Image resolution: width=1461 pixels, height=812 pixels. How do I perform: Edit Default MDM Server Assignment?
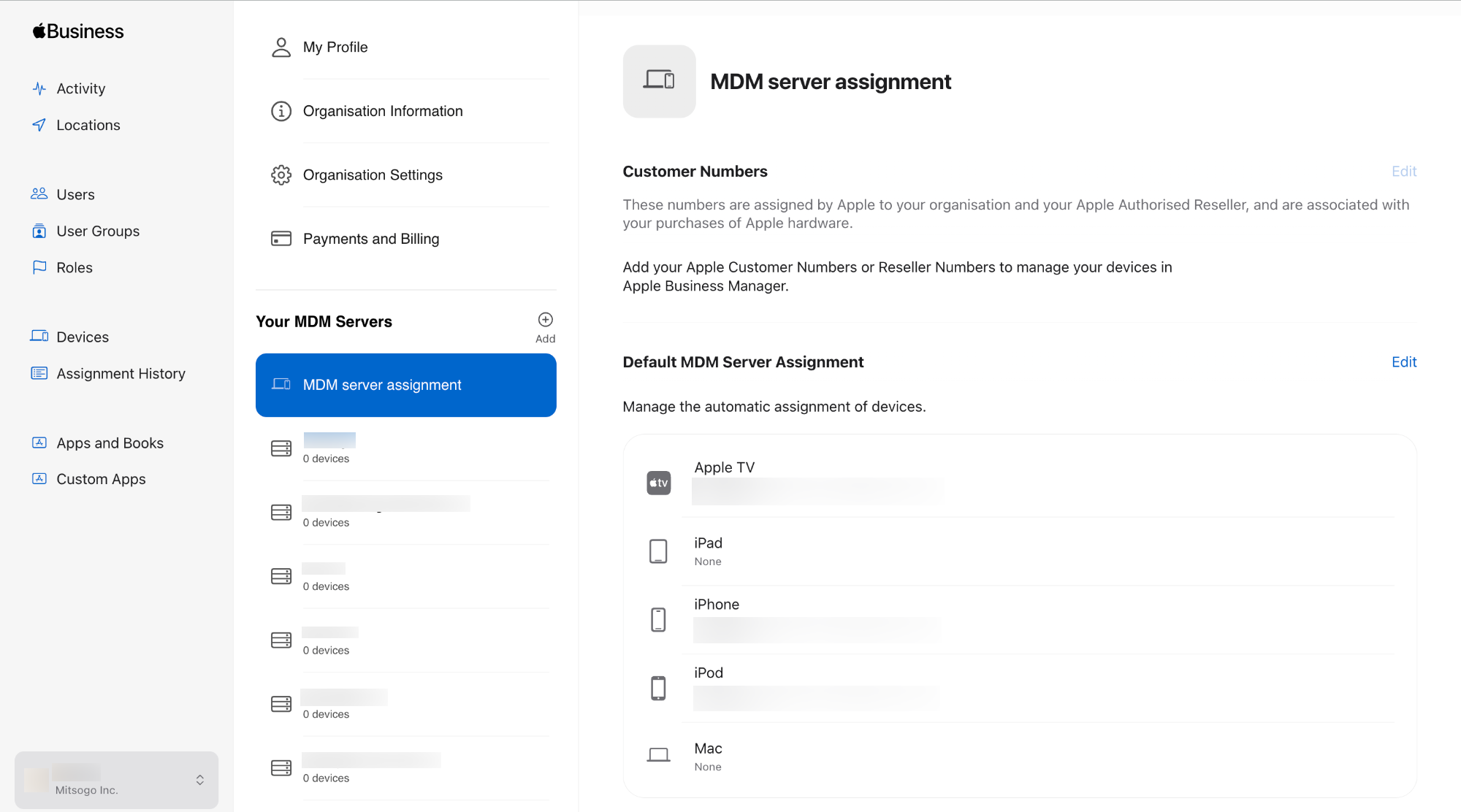(x=1404, y=362)
